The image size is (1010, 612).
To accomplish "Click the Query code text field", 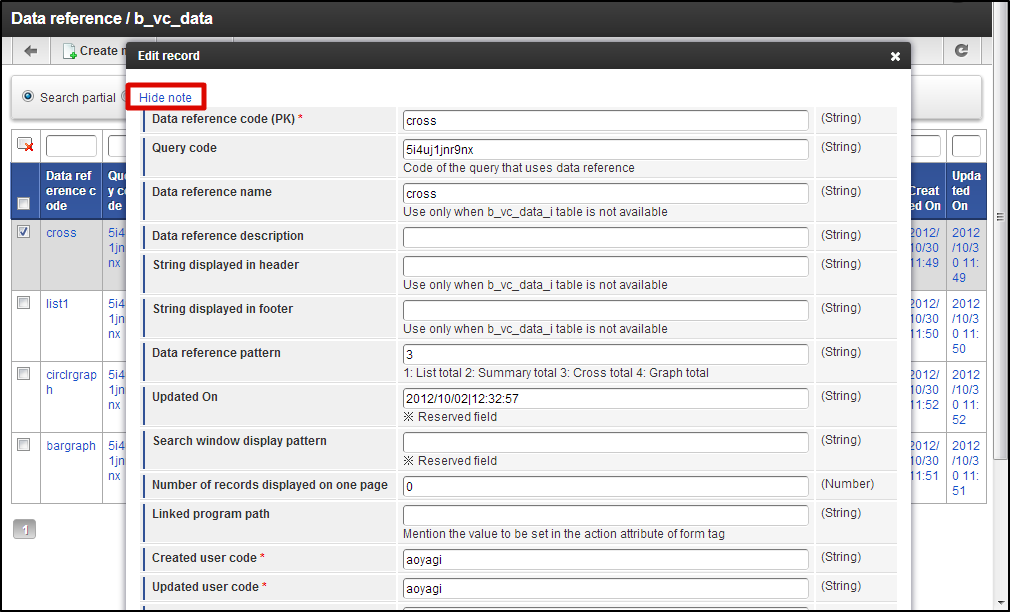I will pos(605,149).
